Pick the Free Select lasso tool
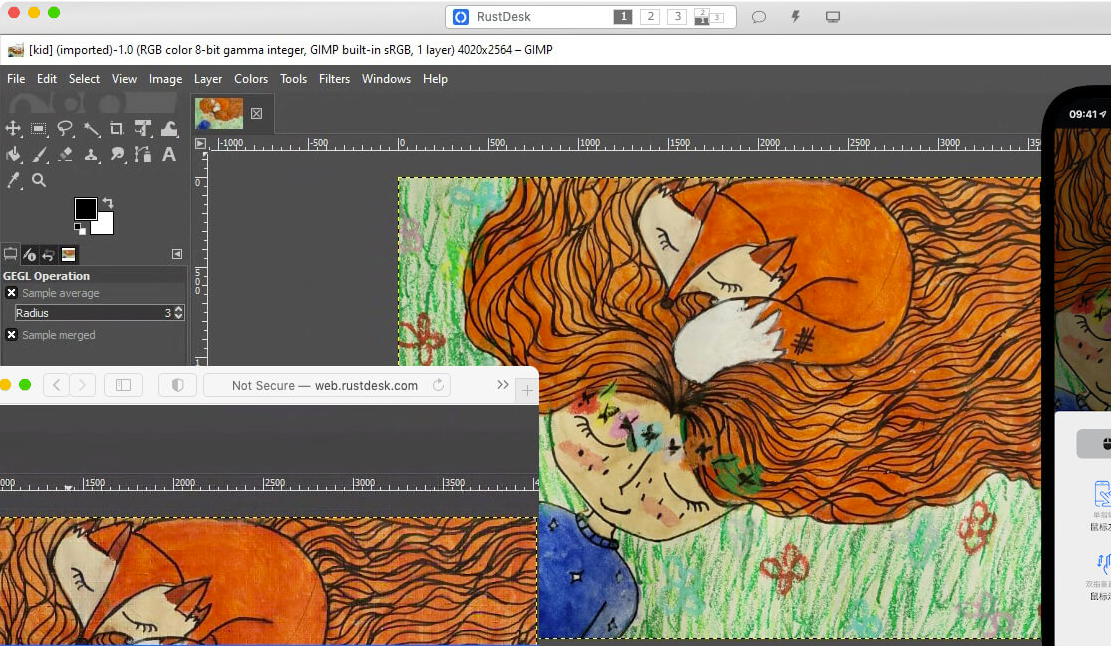Viewport: 1111px width, 646px height. tap(65, 129)
